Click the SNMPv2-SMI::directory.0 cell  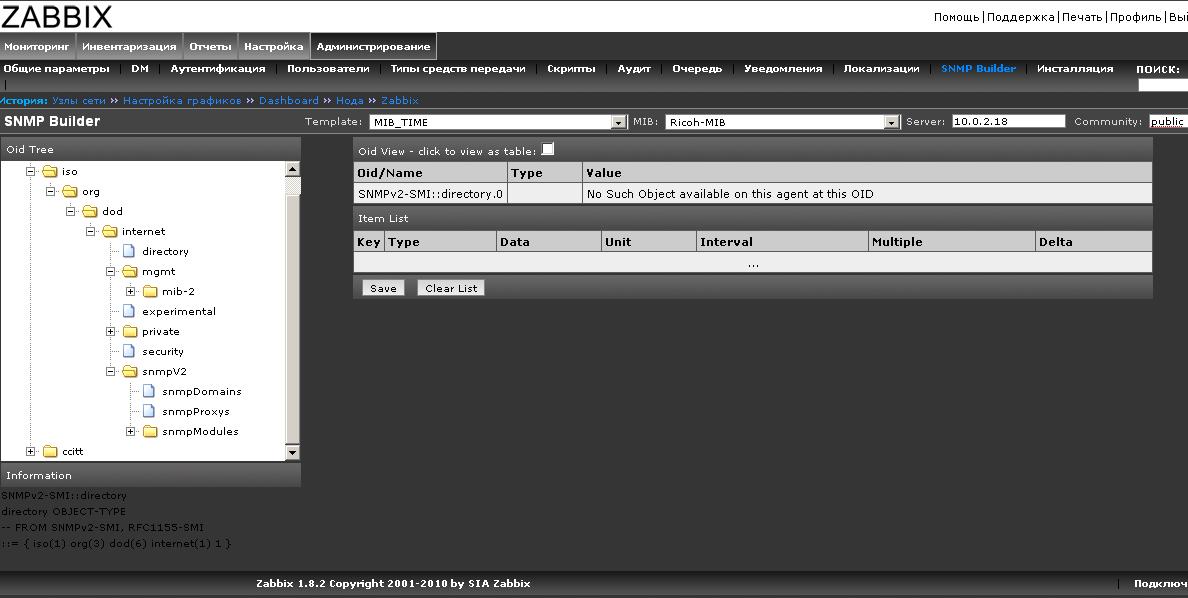(x=430, y=194)
